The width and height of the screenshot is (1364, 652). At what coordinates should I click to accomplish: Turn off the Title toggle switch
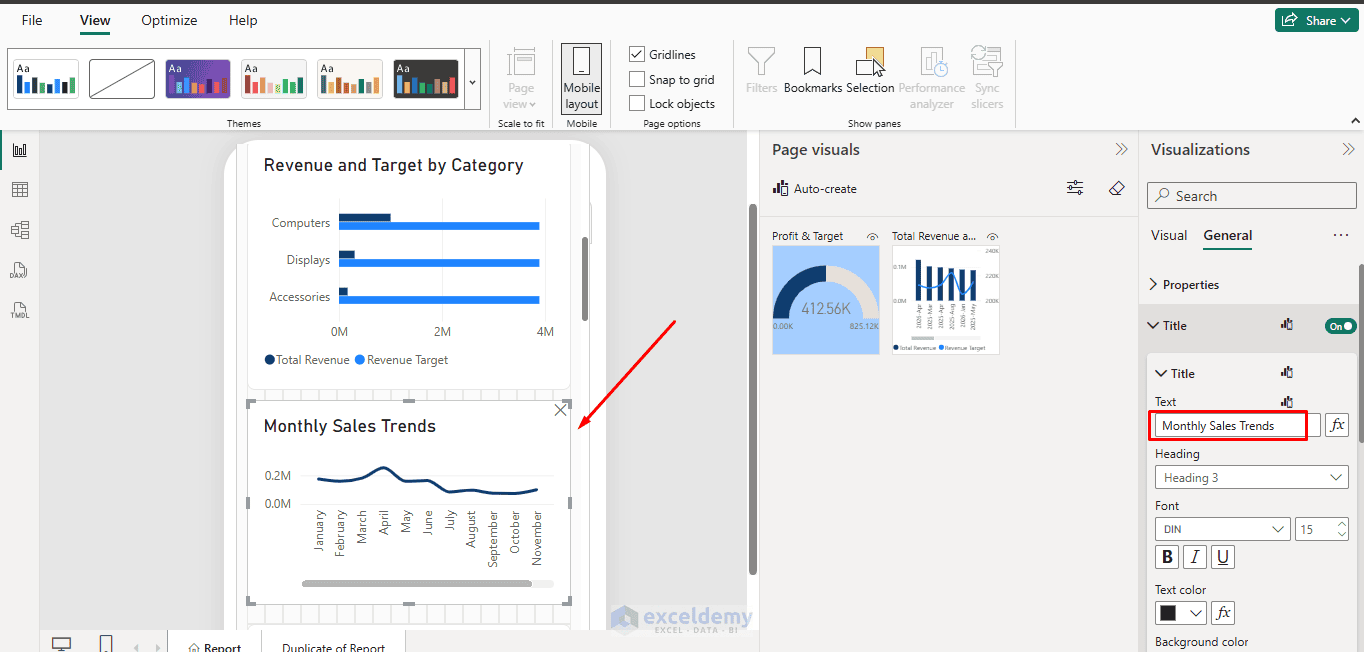[x=1340, y=326]
